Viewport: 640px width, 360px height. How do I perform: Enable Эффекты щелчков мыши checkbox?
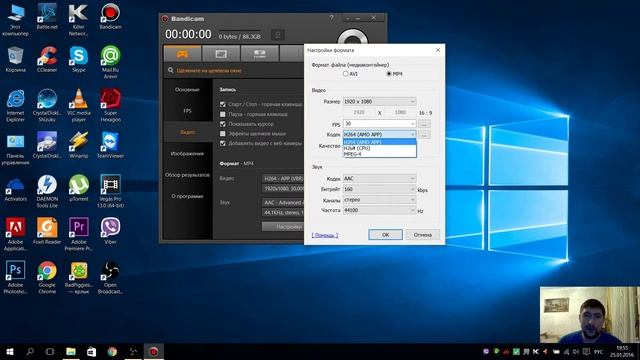coord(223,134)
